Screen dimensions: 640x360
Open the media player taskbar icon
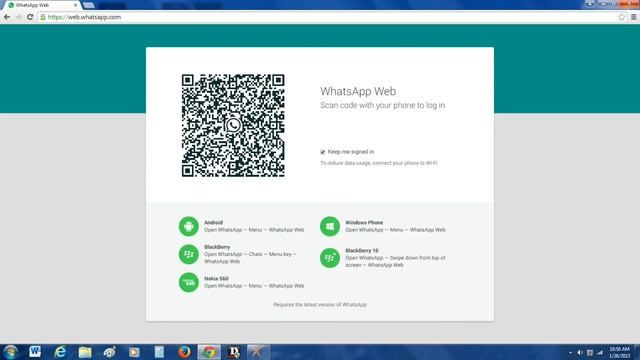[134, 352]
